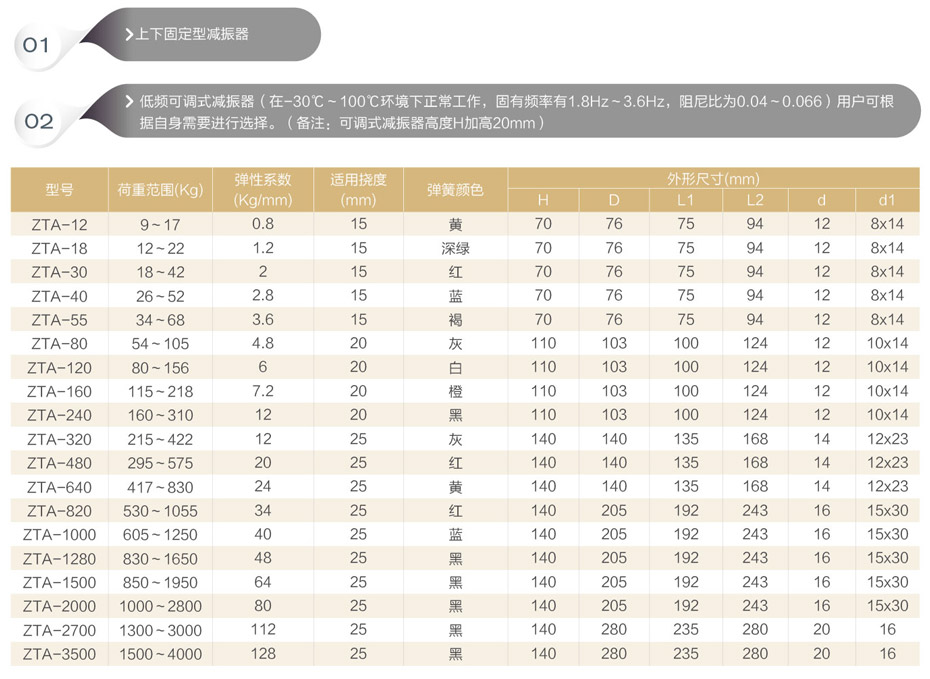Select the 适用挠度 column header
The width and height of the screenshot is (930, 679).
point(358,189)
